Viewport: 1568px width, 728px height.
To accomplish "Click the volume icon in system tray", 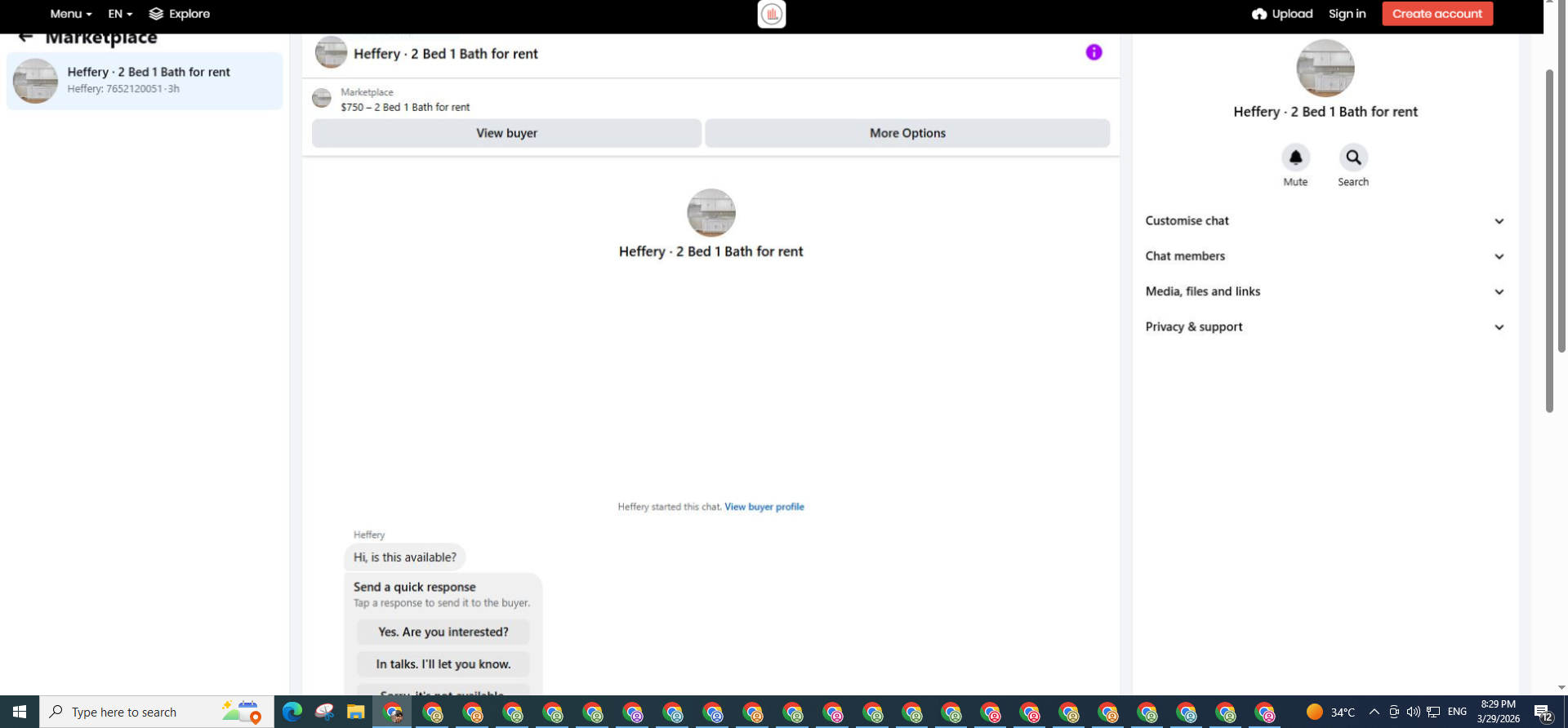I will [1413, 712].
